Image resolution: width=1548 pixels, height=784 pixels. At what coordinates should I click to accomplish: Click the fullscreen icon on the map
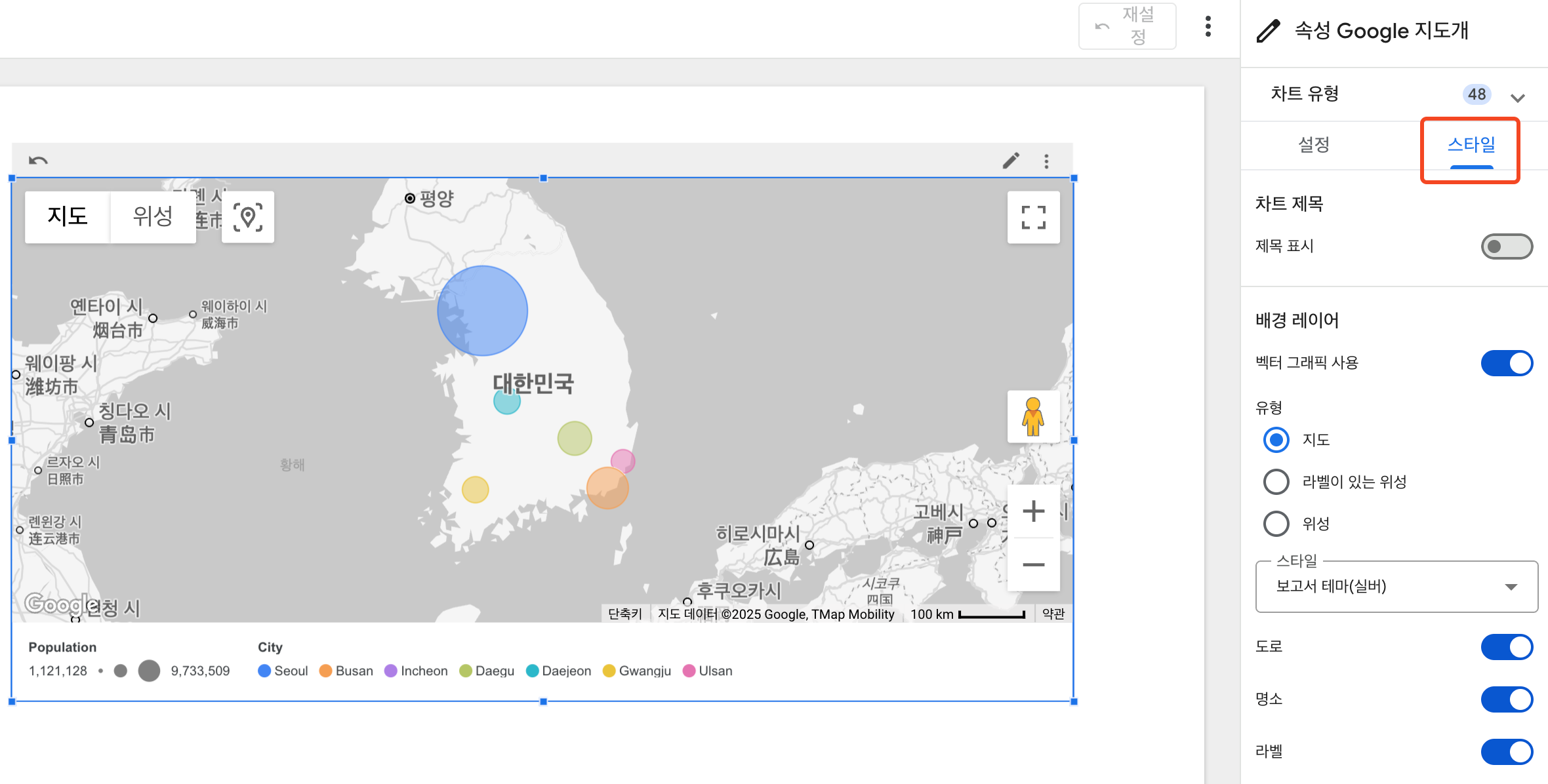[x=1034, y=217]
